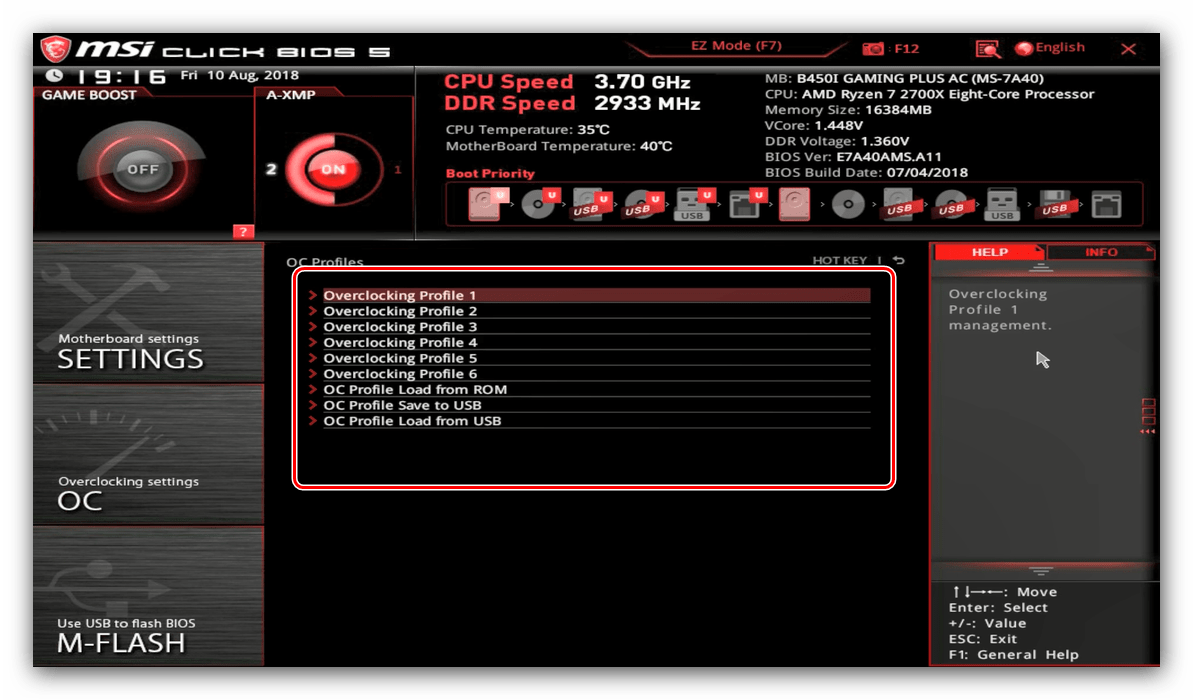Expand Overclocking Profile 1
The width and height of the screenshot is (1193, 700).
(400, 296)
